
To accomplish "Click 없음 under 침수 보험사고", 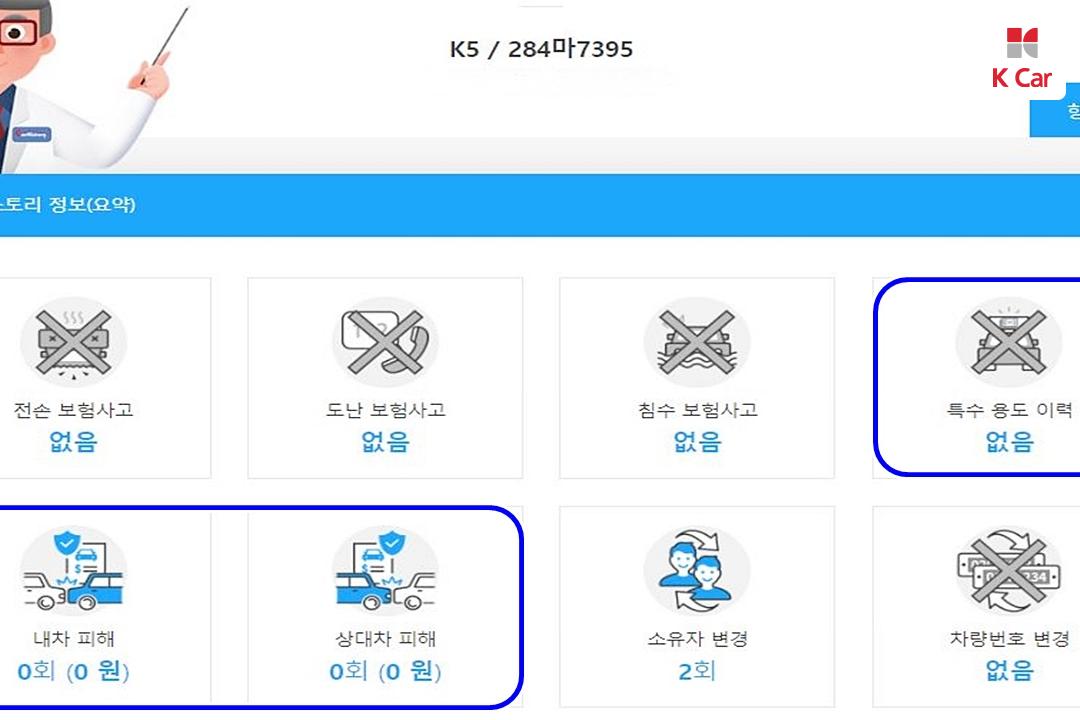I will [697, 442].
